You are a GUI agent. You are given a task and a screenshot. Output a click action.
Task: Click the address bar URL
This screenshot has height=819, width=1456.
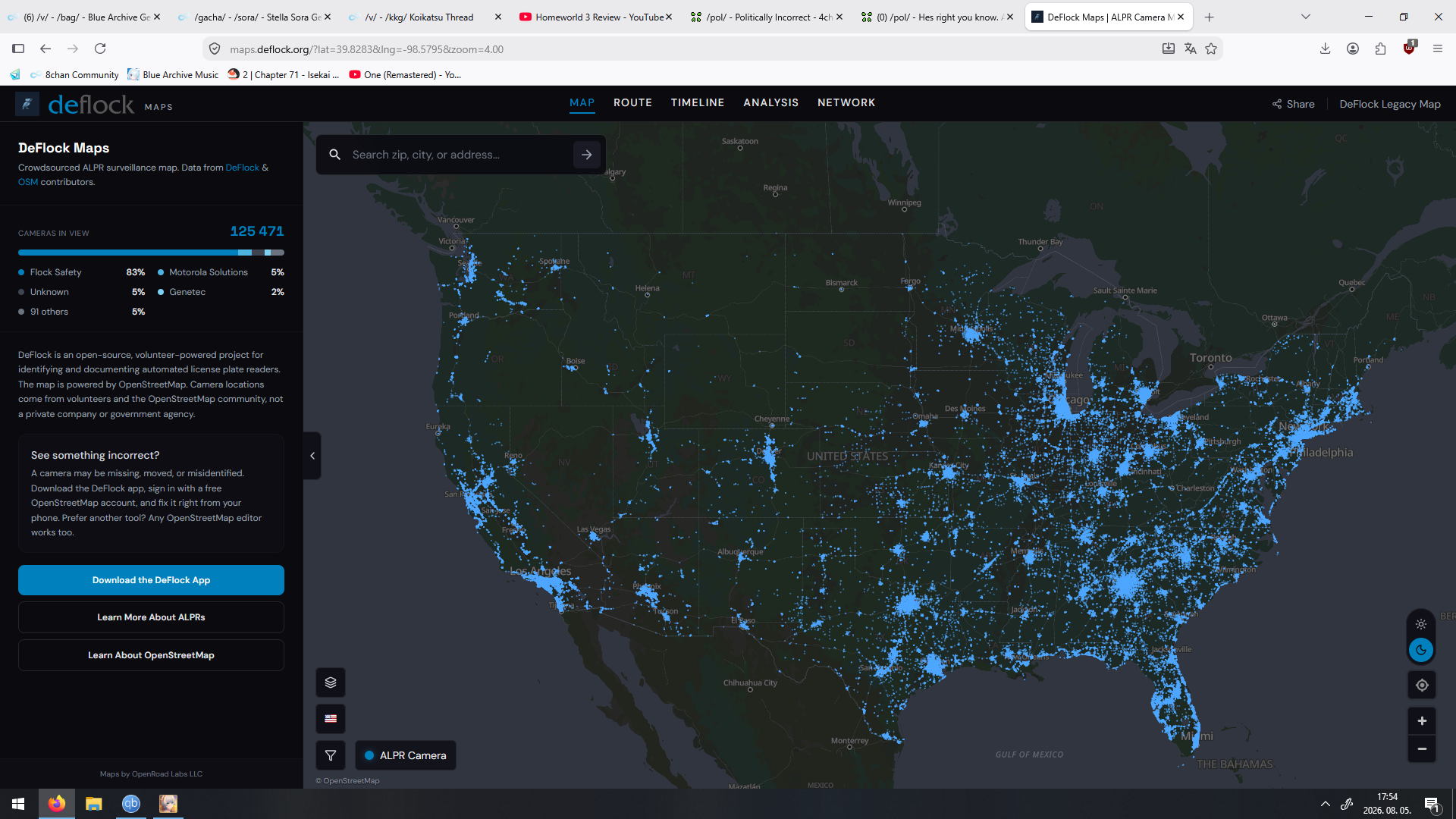[x=366, y=49]
